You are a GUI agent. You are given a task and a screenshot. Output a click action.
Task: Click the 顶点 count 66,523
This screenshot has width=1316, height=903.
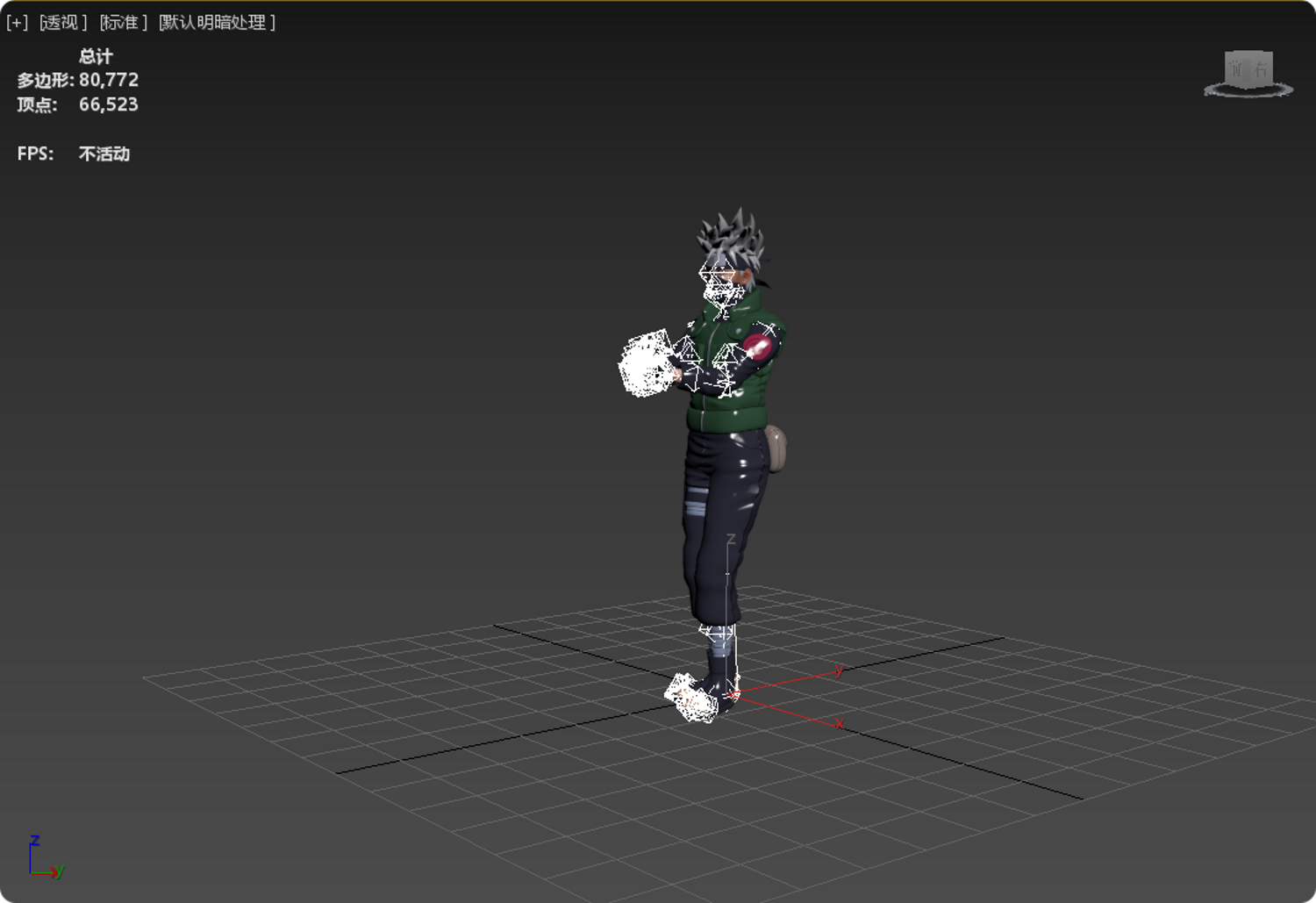click(x=109, y=104)
